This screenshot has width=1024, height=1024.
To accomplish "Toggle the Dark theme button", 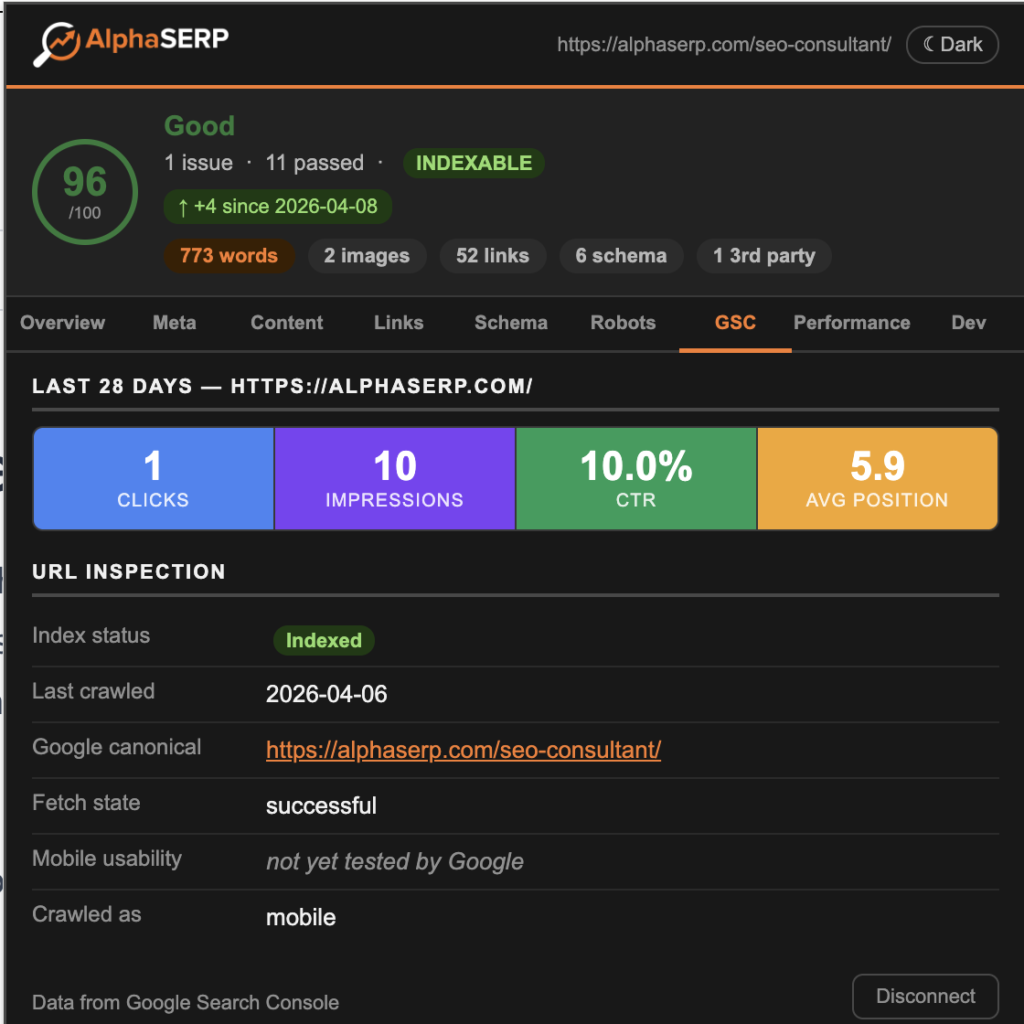I will coord(952,44).
